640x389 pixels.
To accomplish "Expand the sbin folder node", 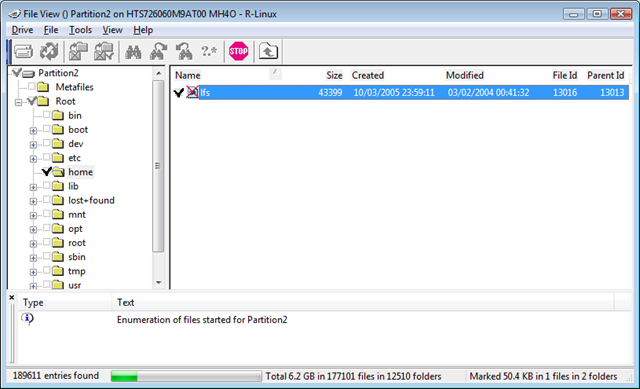I will (x=33, y=258).
